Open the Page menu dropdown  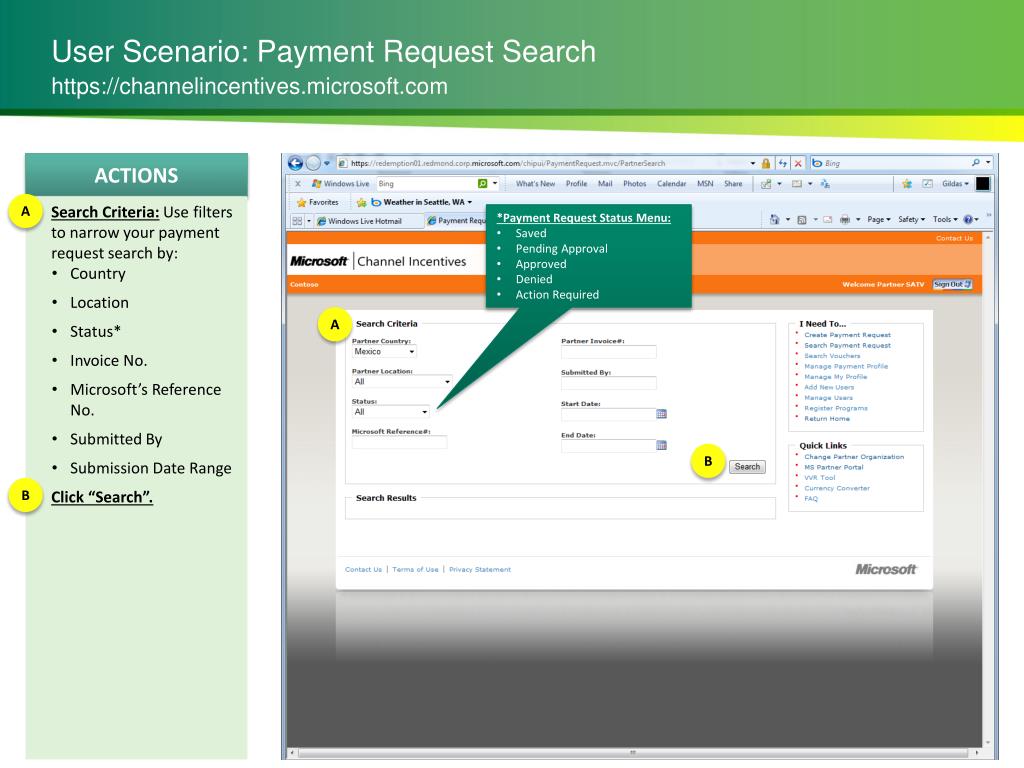879,219
